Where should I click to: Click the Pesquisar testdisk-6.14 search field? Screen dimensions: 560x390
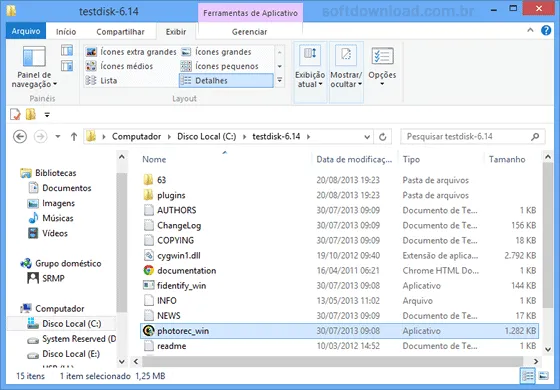472,136
